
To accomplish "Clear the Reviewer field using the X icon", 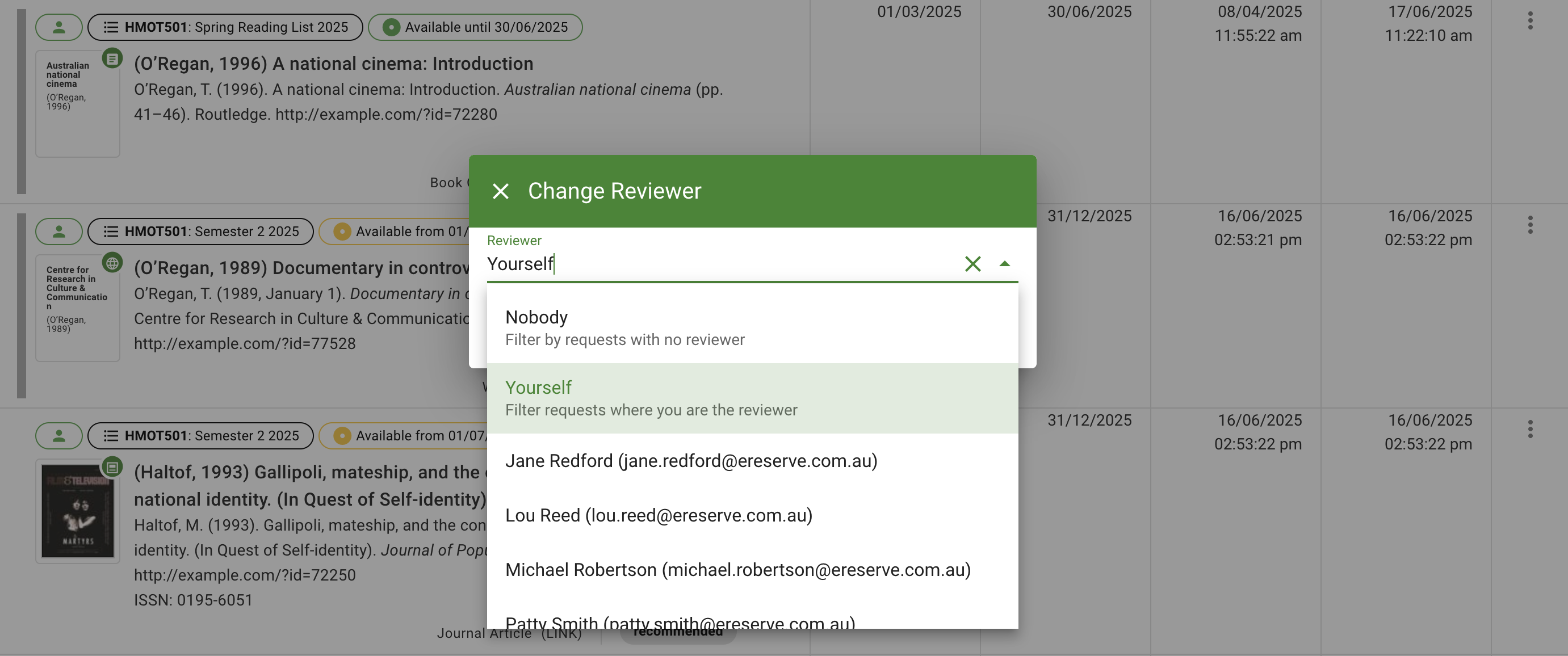I will pos(972,263).
